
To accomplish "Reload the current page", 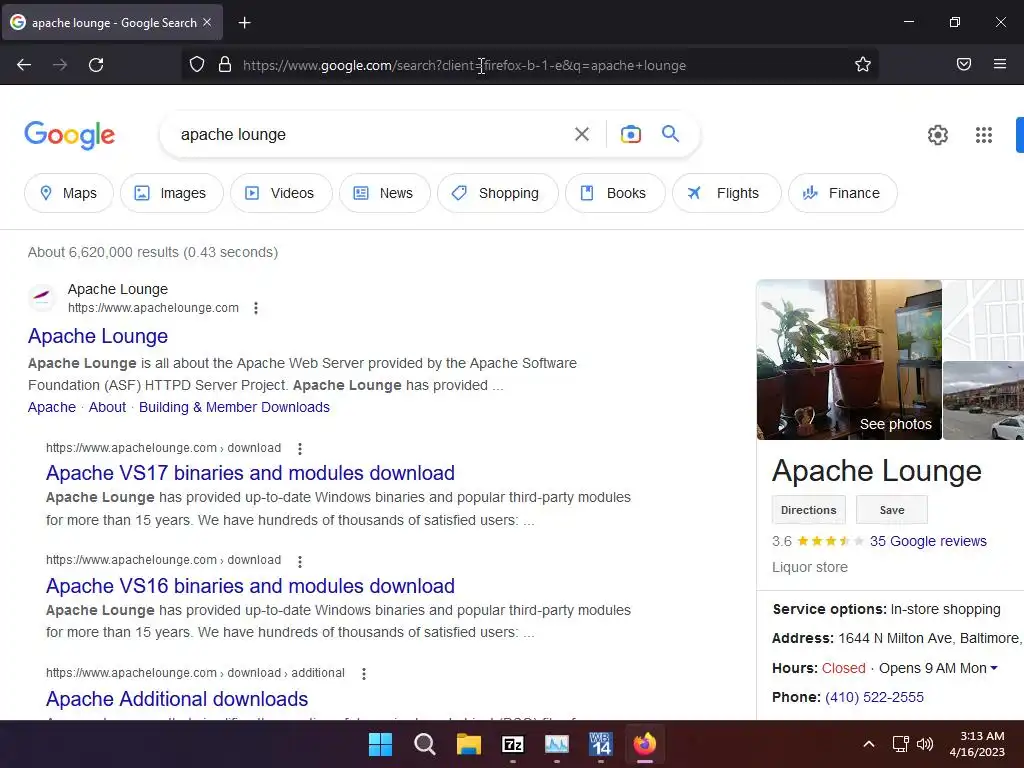I will (x=96, y=65).
